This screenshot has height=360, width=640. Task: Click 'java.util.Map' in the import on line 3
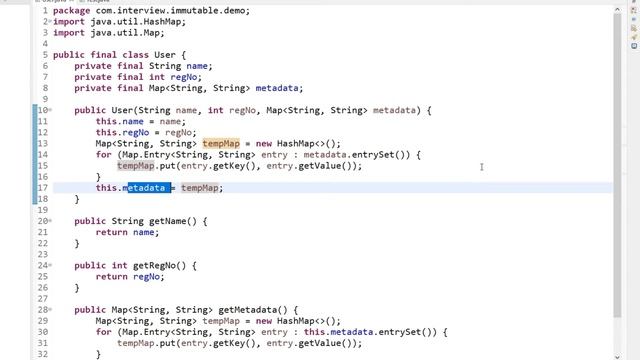125,33
